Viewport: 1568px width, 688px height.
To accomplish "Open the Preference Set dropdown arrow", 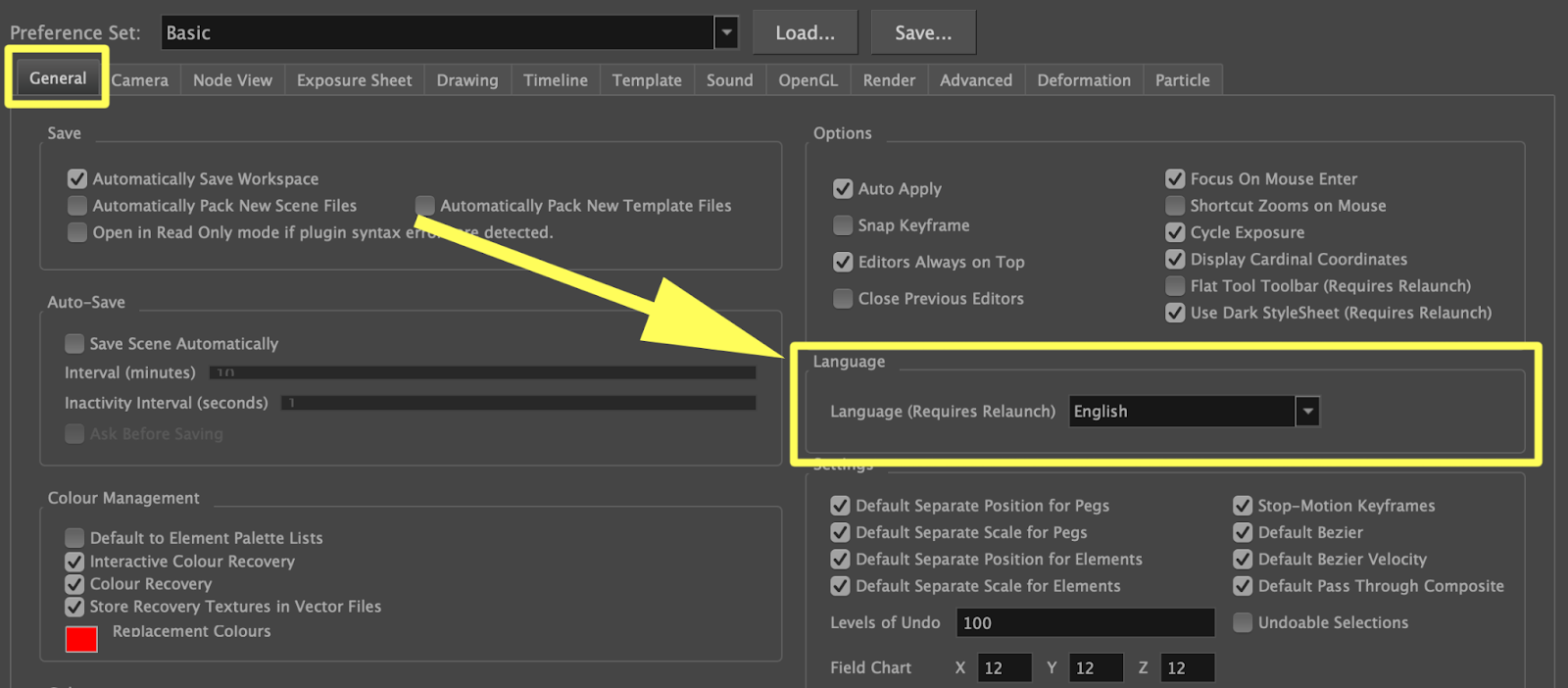I will point(726,32).
